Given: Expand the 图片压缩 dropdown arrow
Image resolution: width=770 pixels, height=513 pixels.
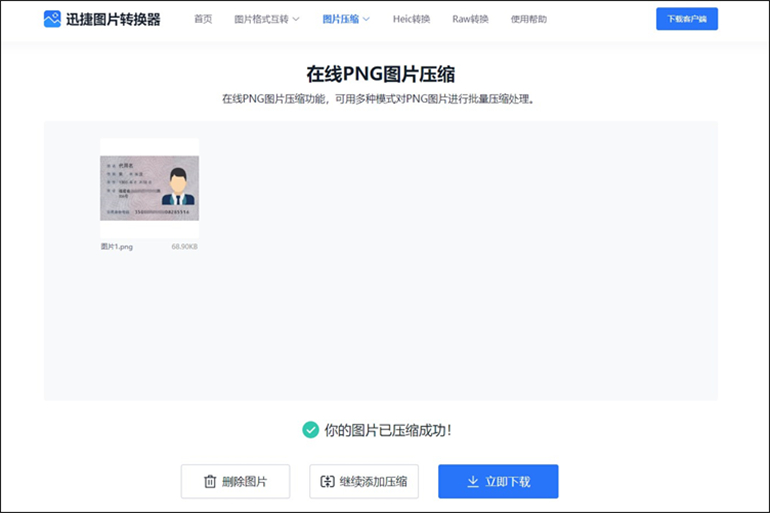Looking at the screenshot, I should pyautogui.click(x=366, y=19).
